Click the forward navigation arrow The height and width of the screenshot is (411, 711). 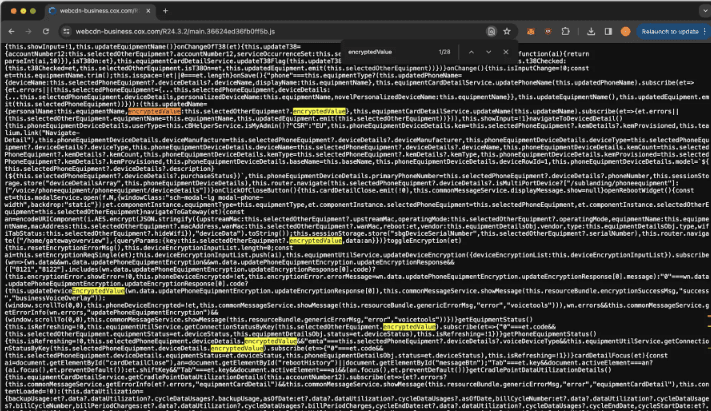[x=29, y=31]
